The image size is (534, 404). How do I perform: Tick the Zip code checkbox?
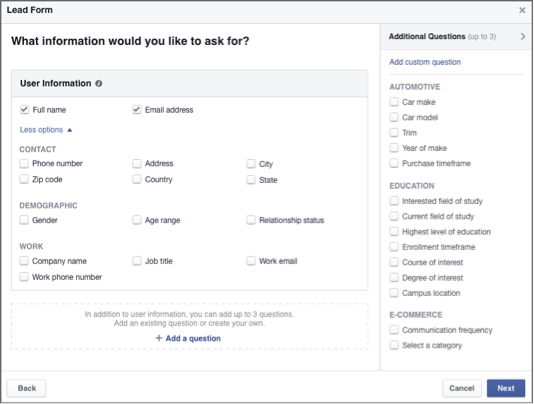click(24, 179)
